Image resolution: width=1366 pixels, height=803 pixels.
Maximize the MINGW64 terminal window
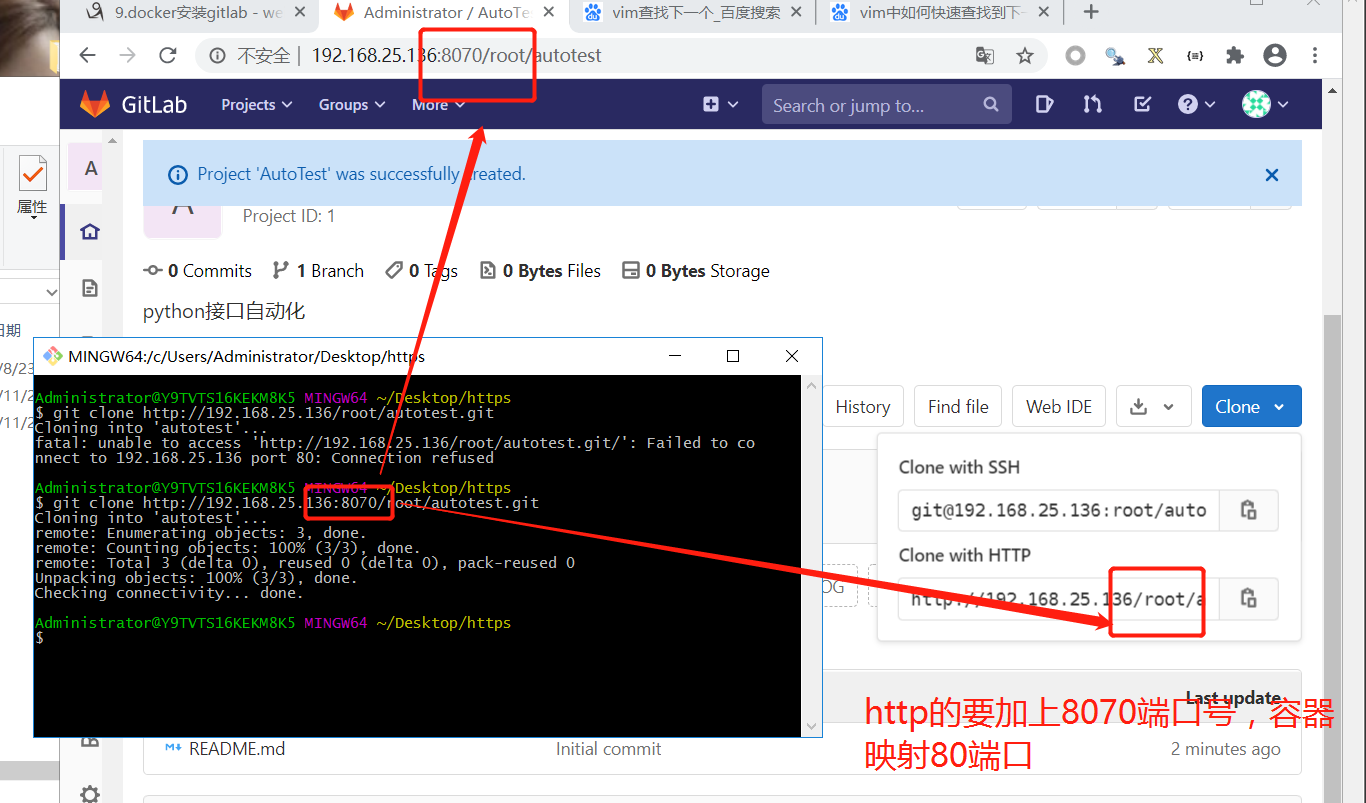733,356
